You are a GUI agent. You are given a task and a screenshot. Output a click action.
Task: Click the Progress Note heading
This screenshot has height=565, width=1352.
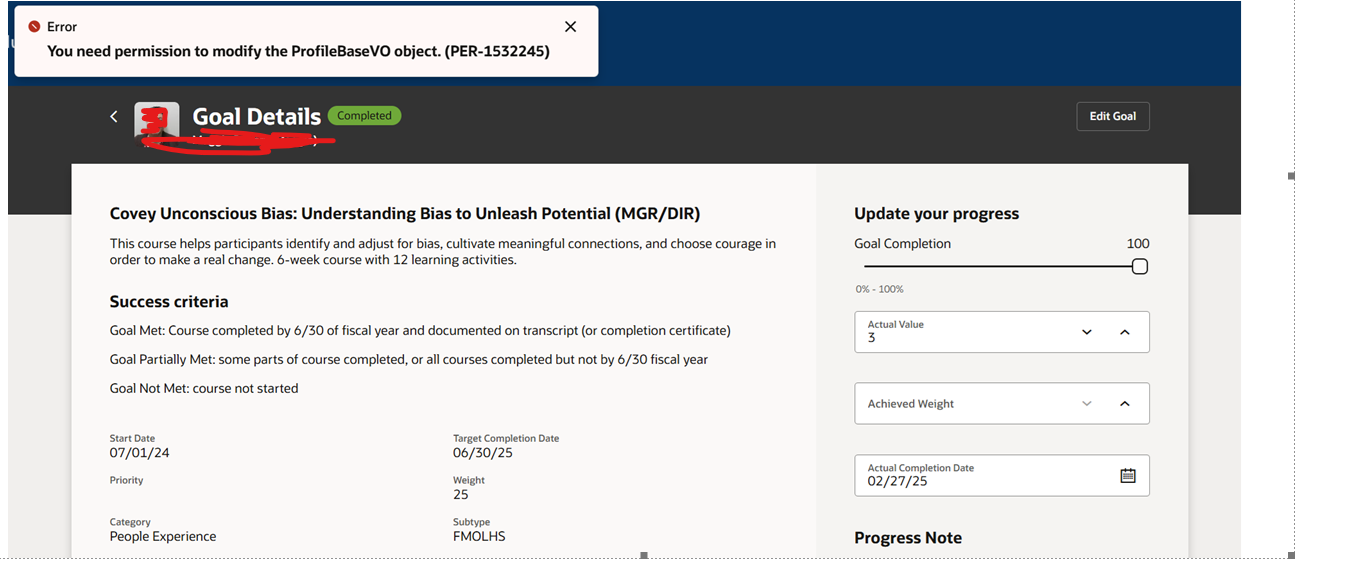(908, 538)
